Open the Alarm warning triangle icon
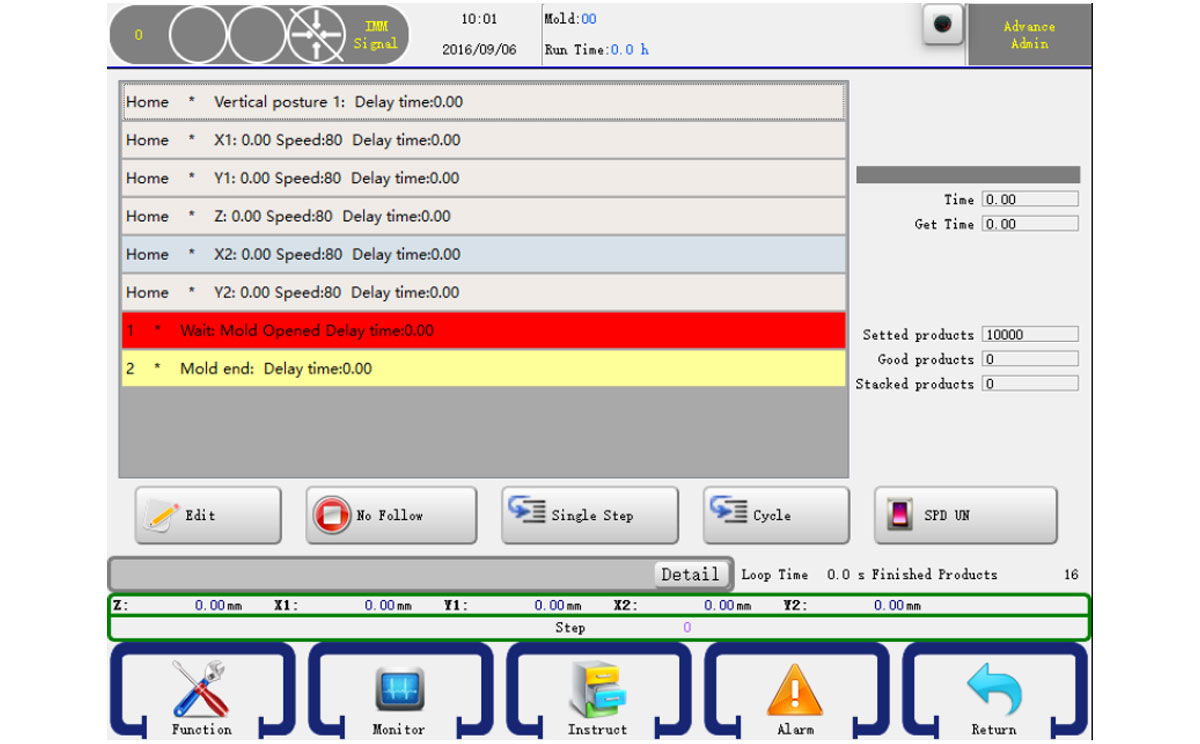 click(x=795, y=688)
